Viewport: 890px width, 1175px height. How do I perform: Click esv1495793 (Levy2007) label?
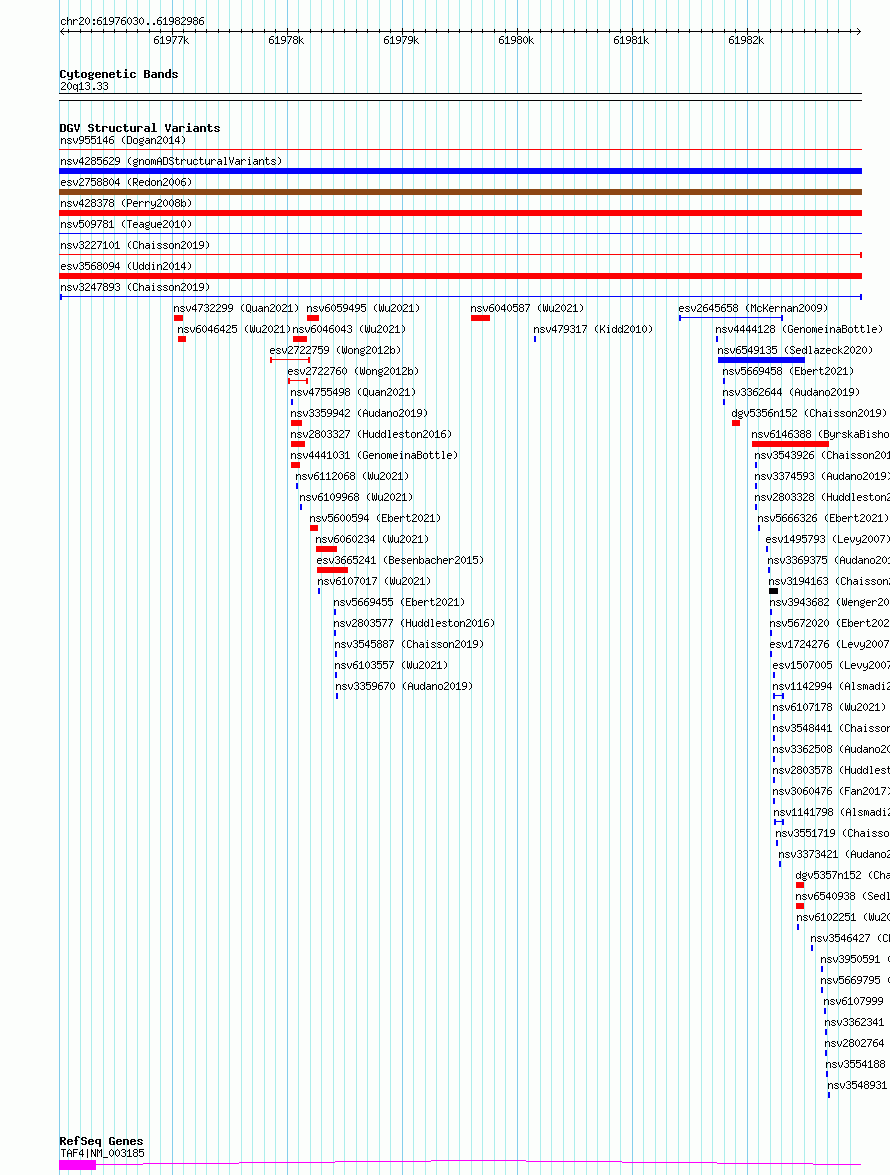(x=827, y=539)
